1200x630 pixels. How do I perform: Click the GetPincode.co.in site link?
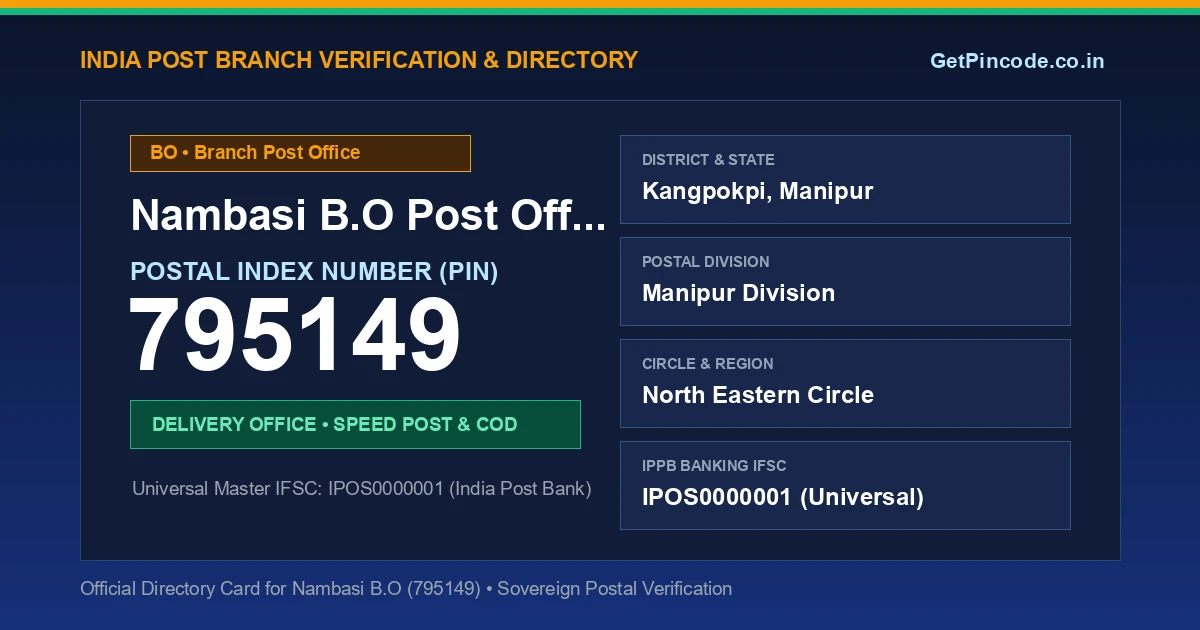tap(1017, 61)
